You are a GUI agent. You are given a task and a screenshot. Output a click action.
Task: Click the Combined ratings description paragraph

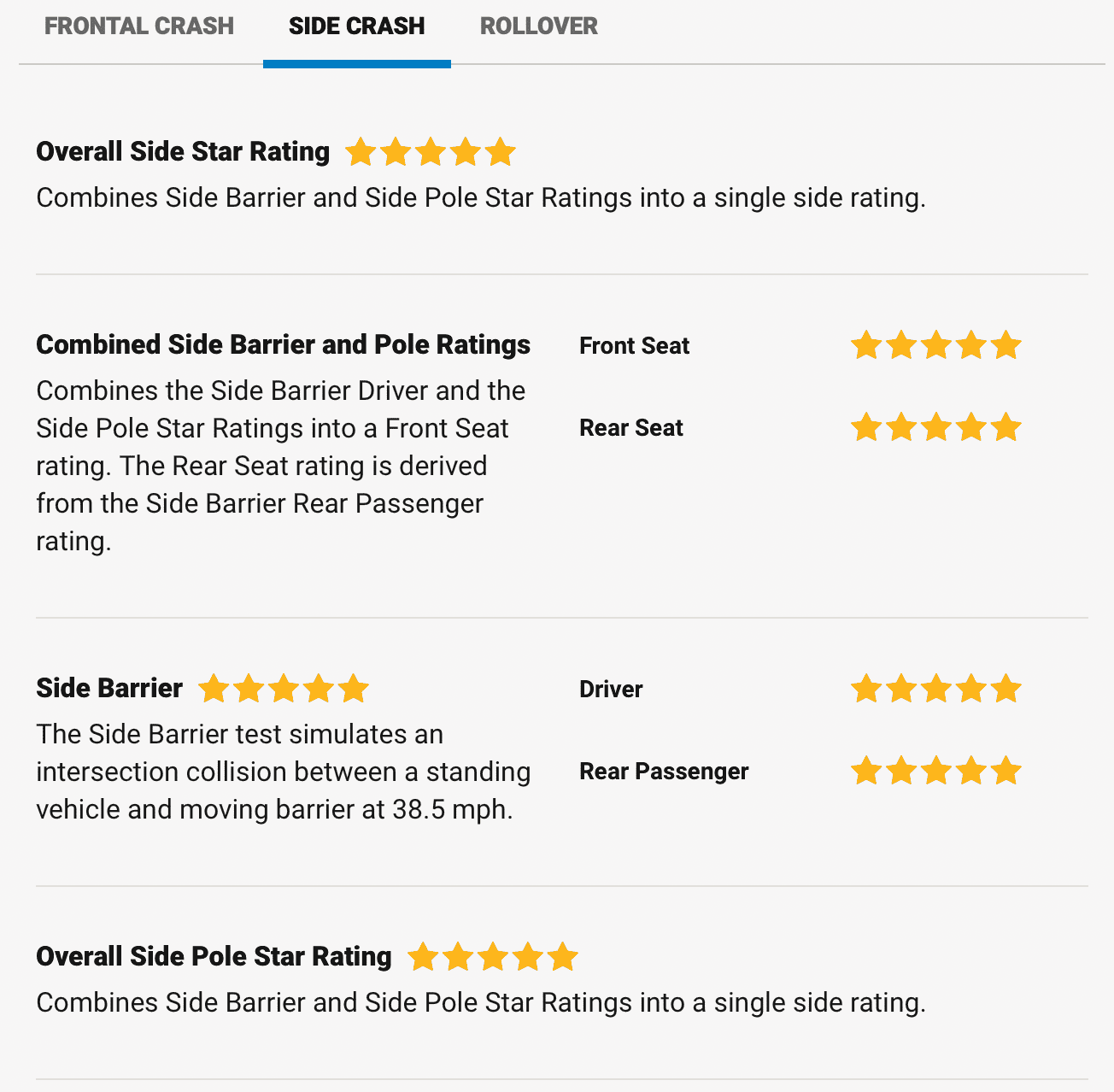[280, 466]
